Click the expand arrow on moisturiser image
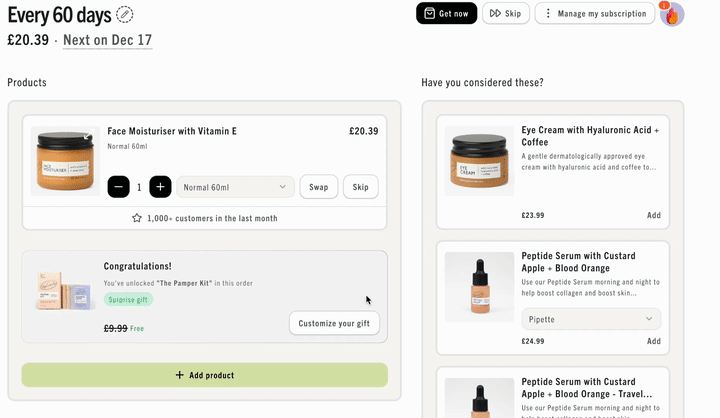The height and width of the screenshot is (418, 720). pyautogui.click(x=88, y=136)
